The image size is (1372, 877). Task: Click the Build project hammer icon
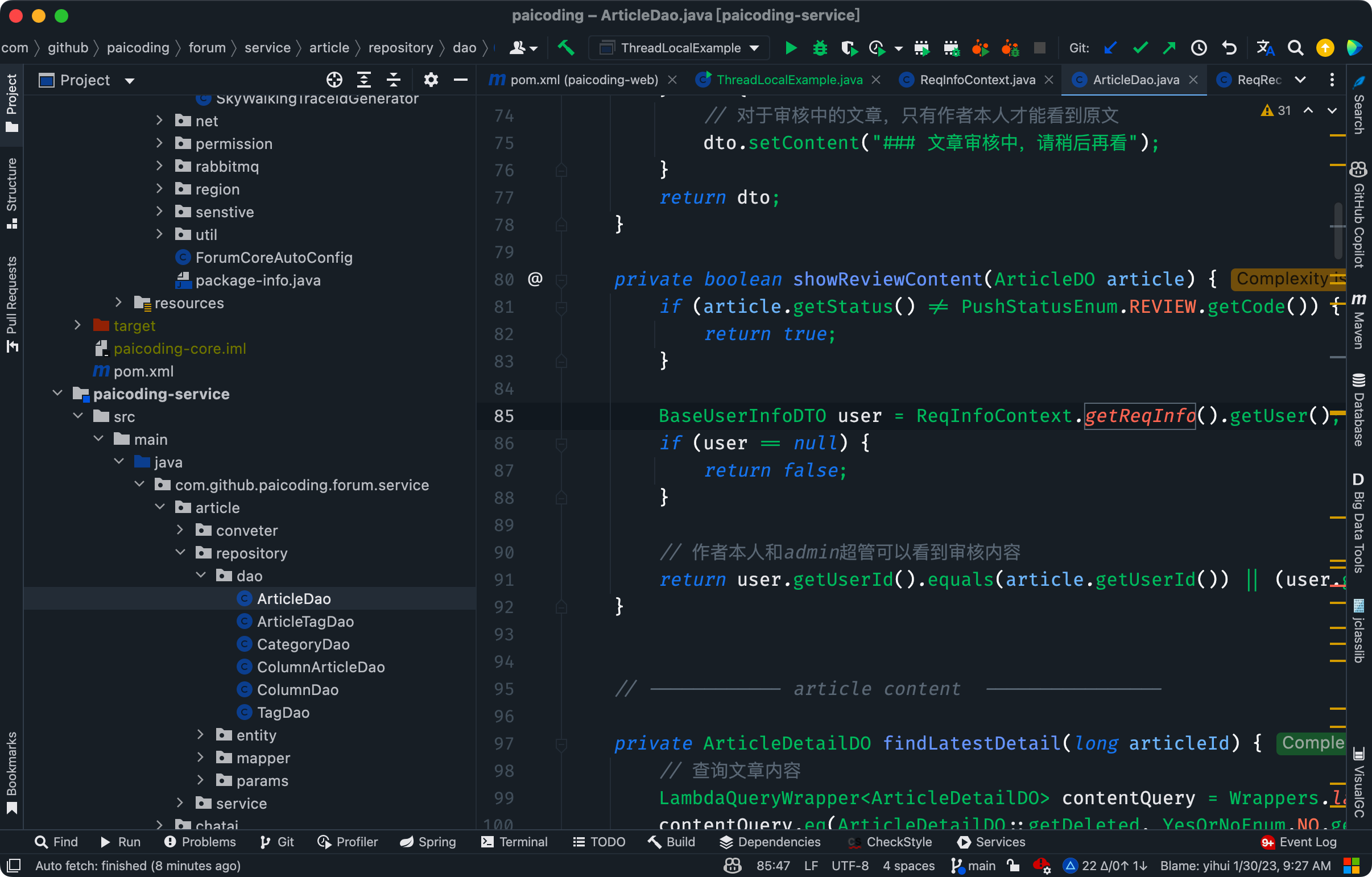566,48
